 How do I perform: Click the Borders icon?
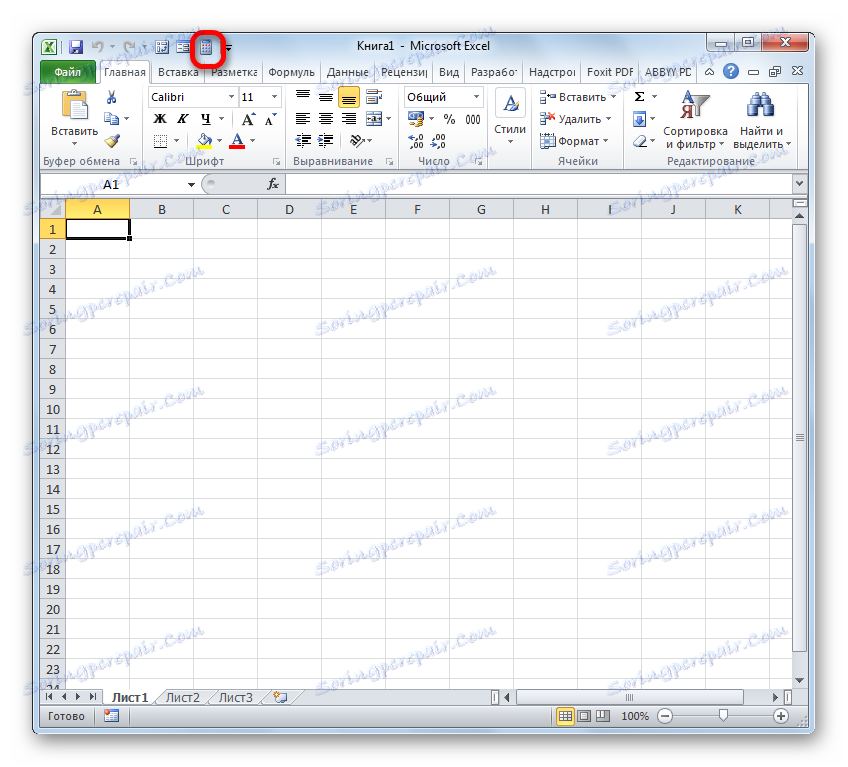pos(161,141)
